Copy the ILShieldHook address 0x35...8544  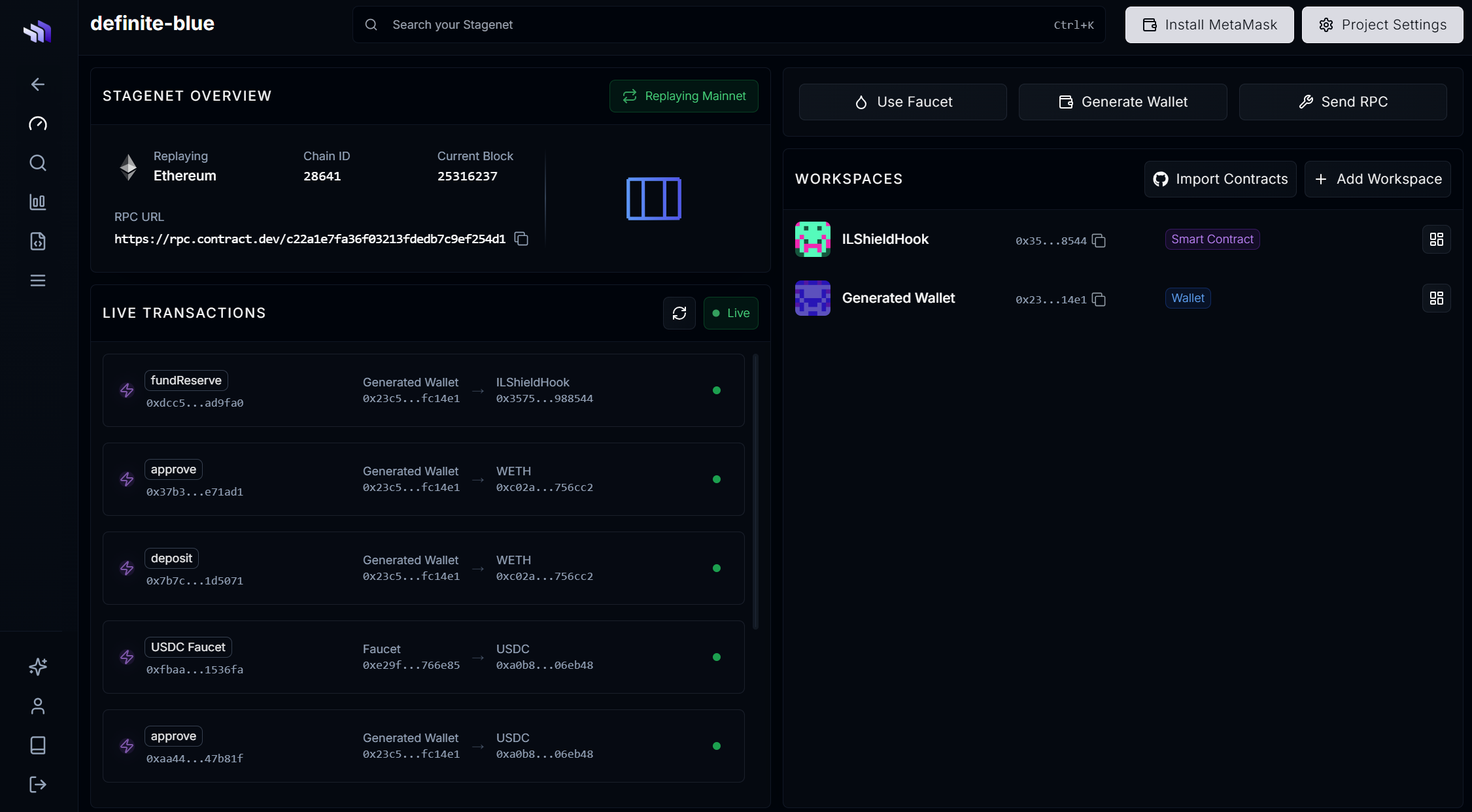tap(1099, 241)
